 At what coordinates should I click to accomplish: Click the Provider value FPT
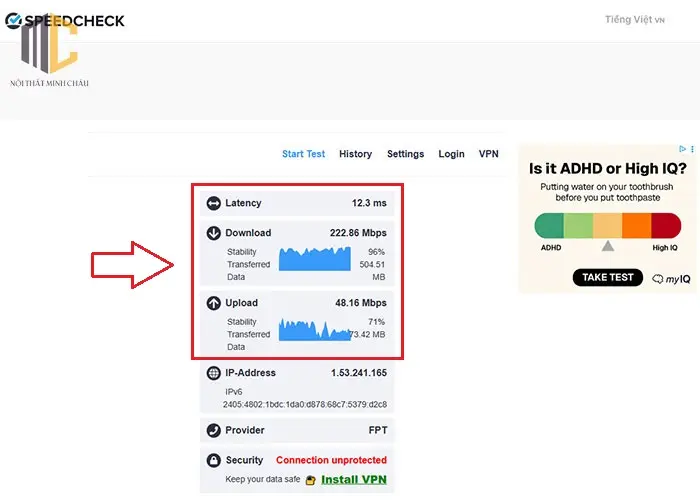tap(378, 430)
